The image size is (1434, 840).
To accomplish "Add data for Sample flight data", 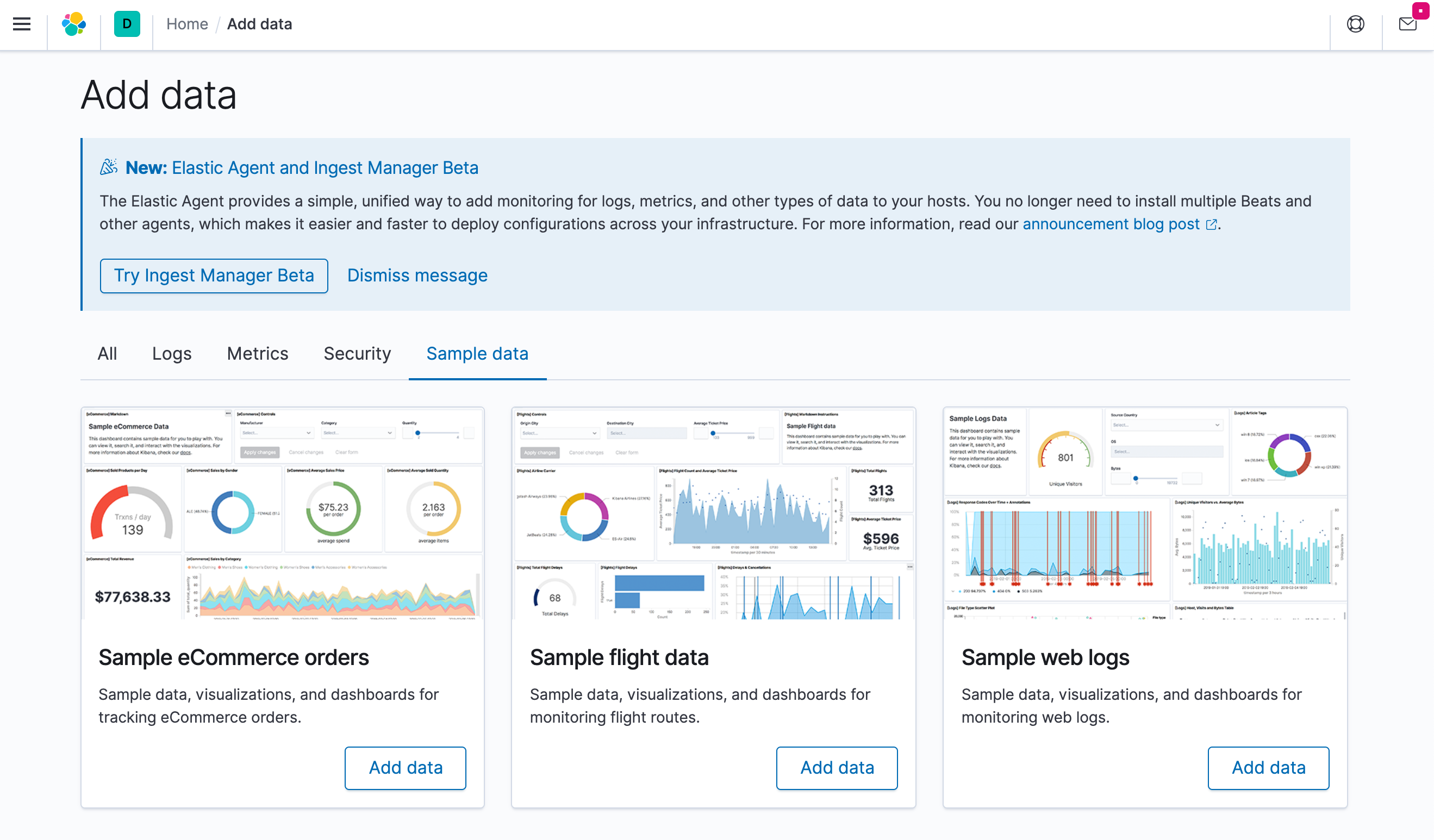I will click(x=837, y=768).
